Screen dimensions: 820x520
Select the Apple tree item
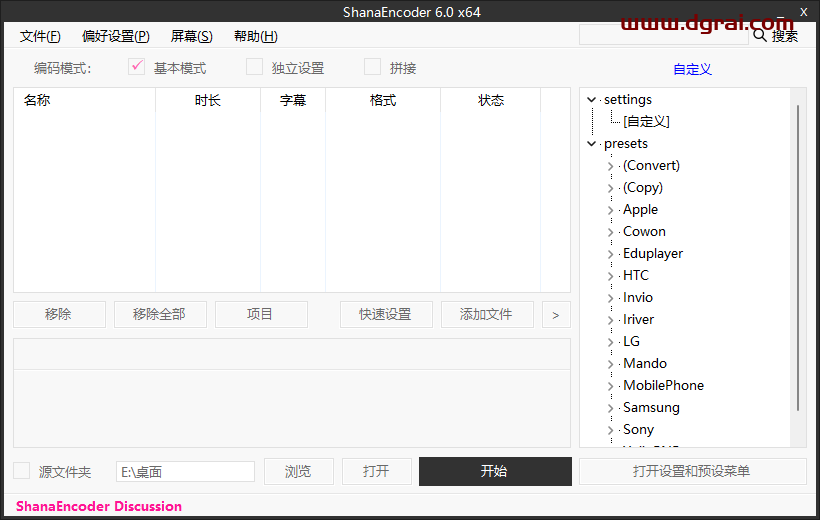point(640,210)
